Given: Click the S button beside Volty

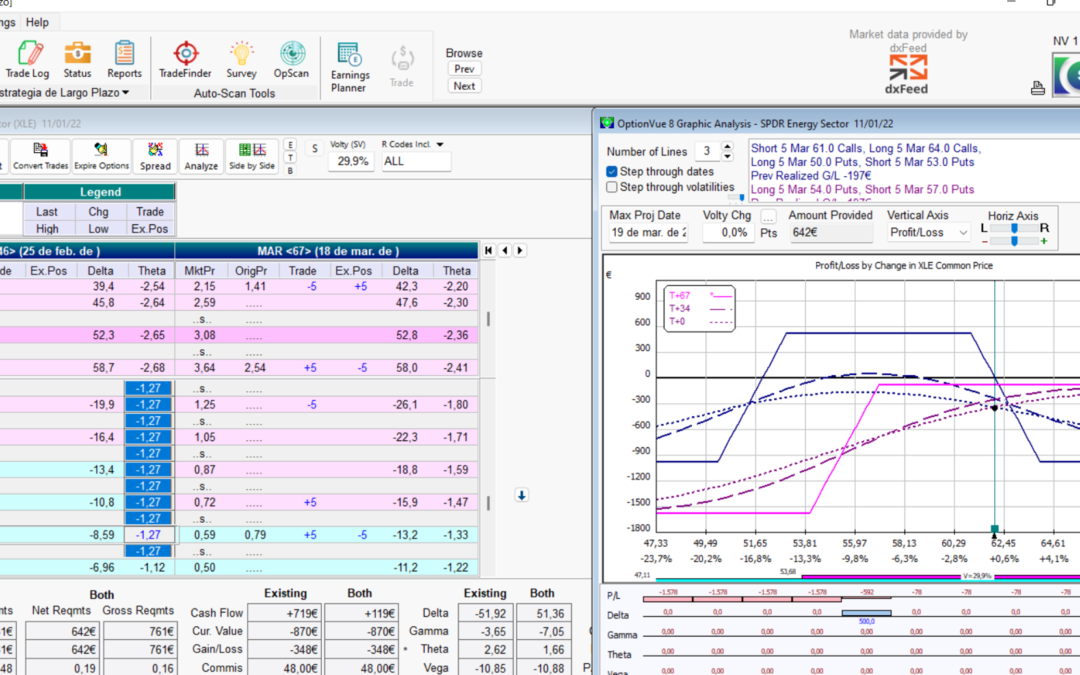Looking at the screenshot, I should [x=315, y=149].
